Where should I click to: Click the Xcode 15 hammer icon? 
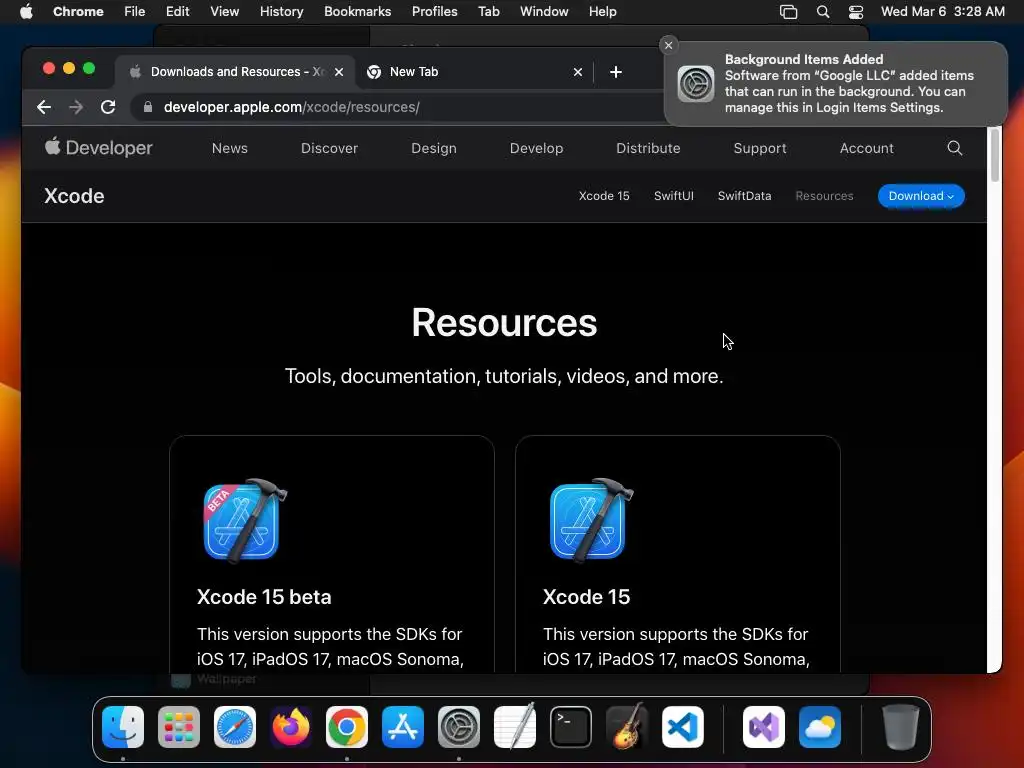click(x=590, y=520)
